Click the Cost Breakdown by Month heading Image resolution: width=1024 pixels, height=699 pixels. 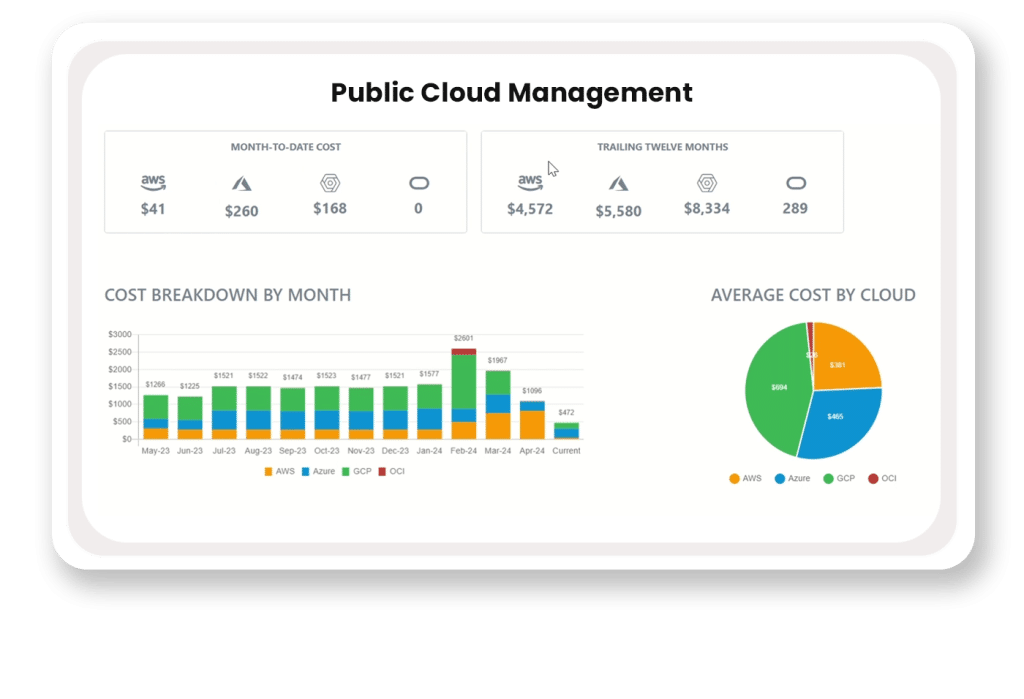[x=227, y=295]
